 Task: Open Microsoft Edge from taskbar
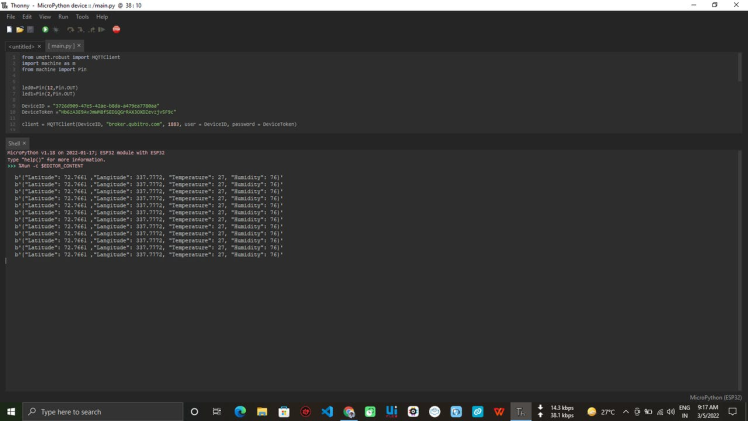[240, 411]
